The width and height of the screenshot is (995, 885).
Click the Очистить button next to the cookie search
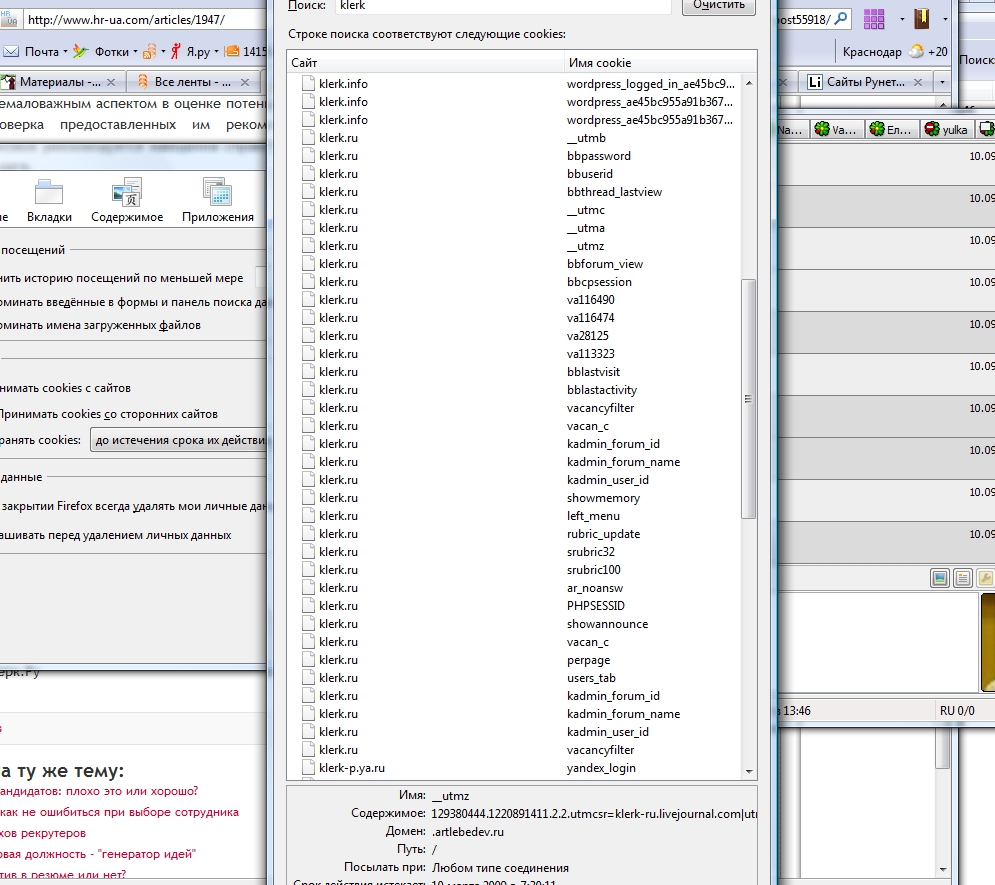718,5
